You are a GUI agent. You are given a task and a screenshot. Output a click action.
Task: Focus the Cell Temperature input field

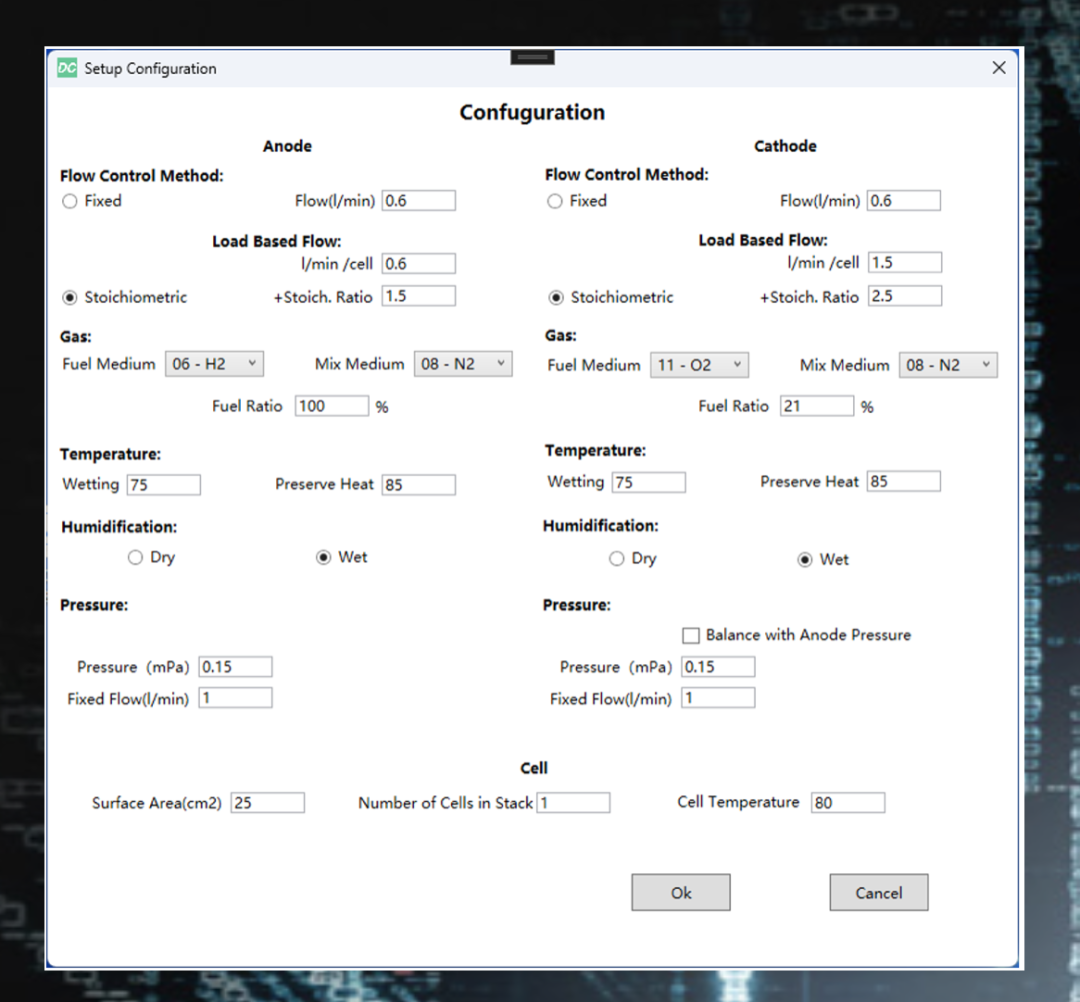(847, 803)
